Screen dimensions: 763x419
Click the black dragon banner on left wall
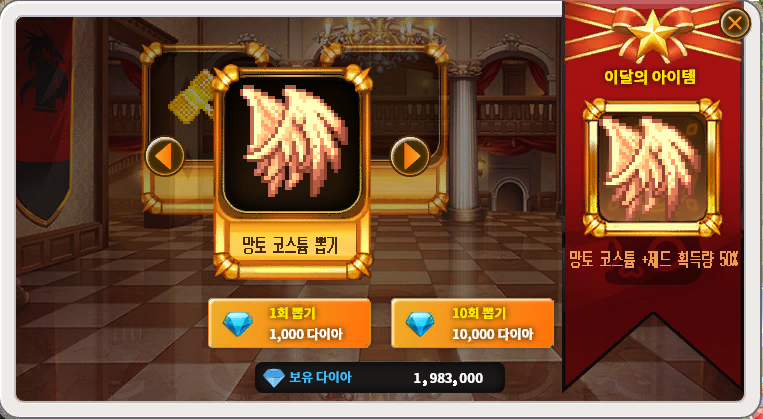click(x=44, y=122)
